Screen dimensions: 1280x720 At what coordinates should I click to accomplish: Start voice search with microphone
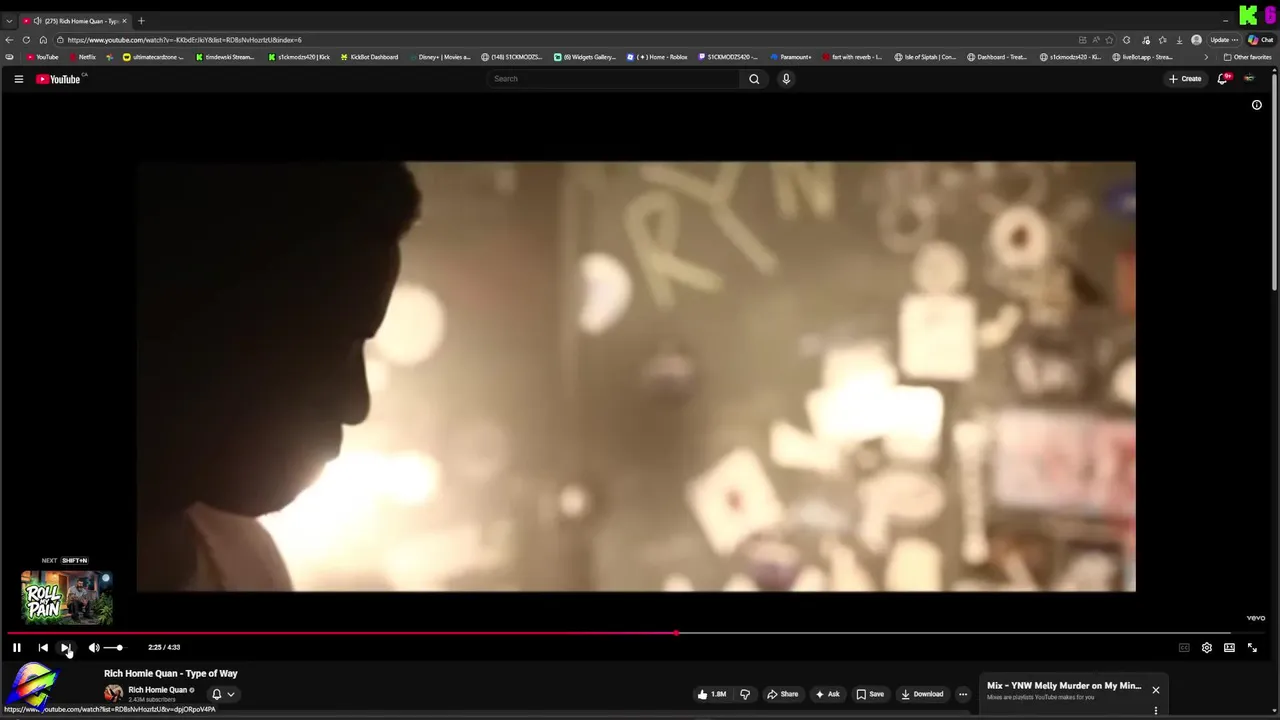pos(786,79)
